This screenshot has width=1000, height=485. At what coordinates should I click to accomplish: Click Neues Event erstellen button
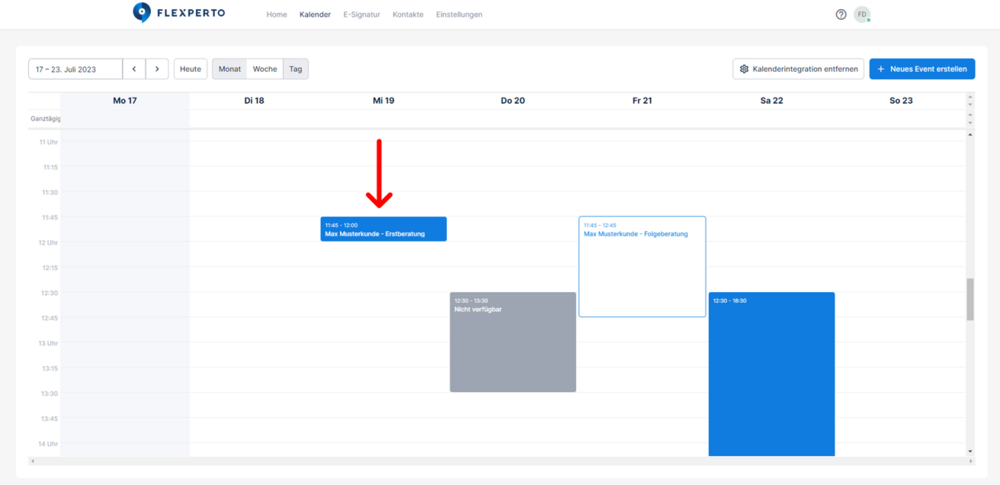[x=921, y=69]
